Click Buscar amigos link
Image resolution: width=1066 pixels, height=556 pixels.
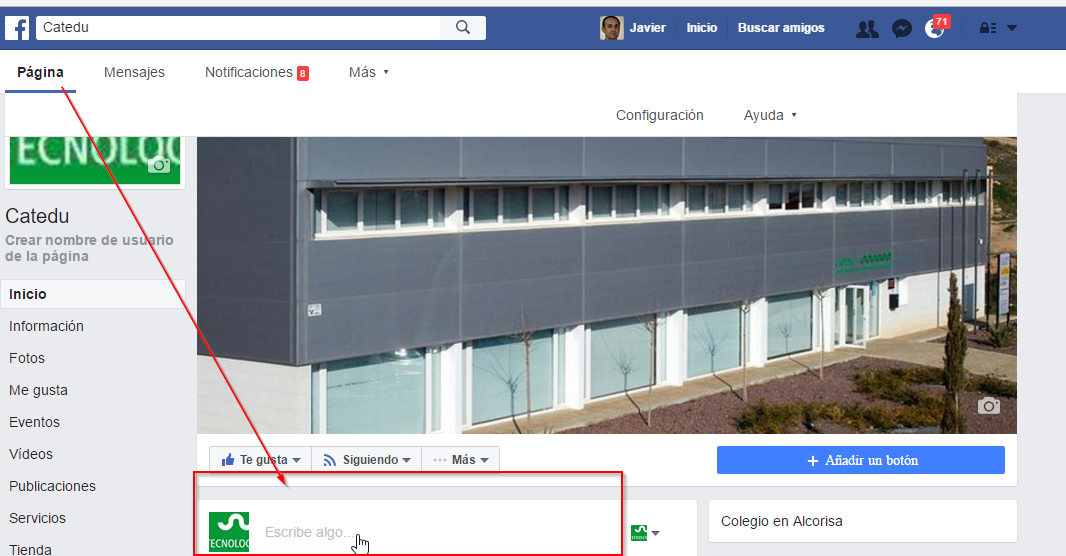[781, 28]
